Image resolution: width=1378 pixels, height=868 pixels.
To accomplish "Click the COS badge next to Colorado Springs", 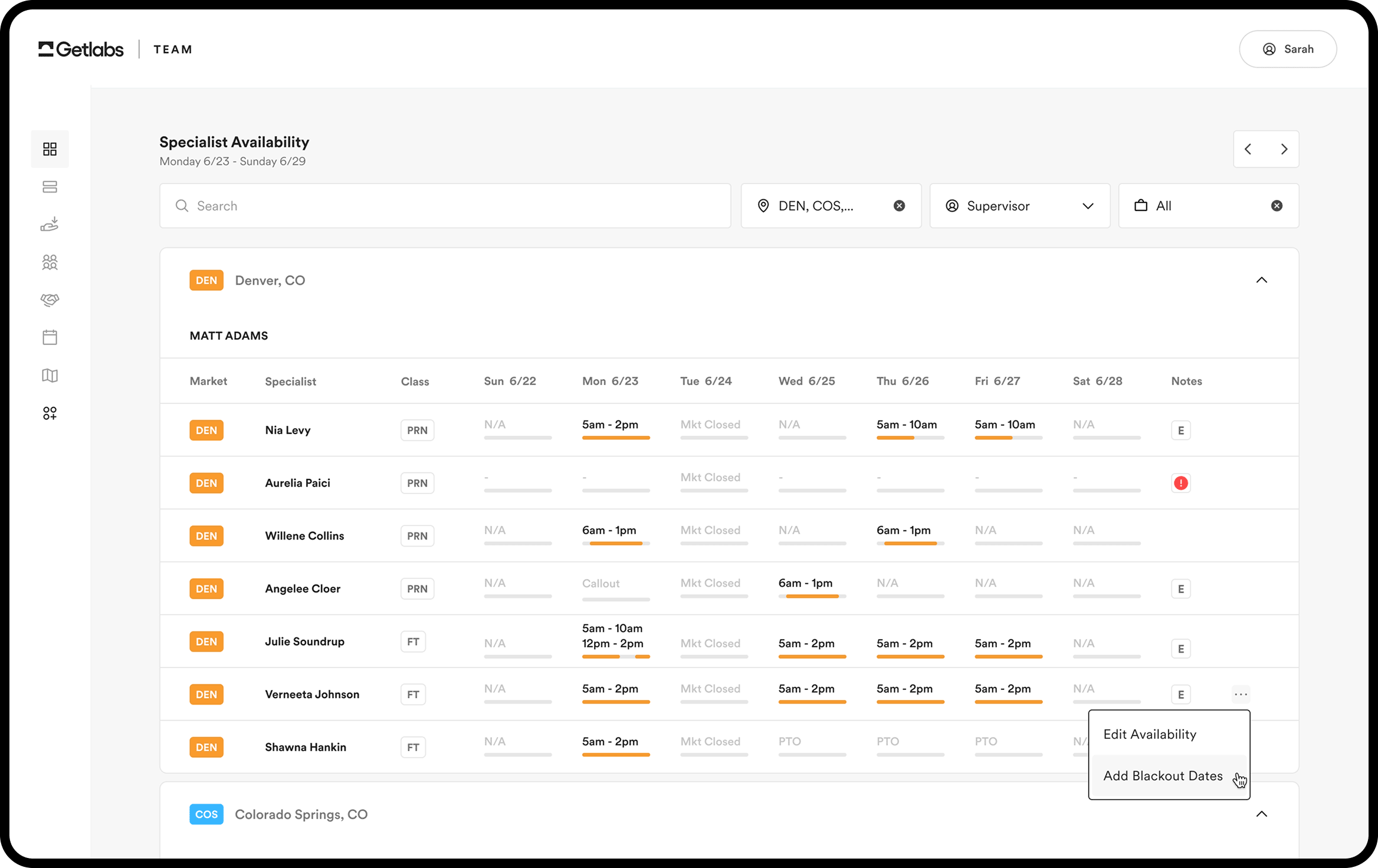I will [x=206, y=814].
